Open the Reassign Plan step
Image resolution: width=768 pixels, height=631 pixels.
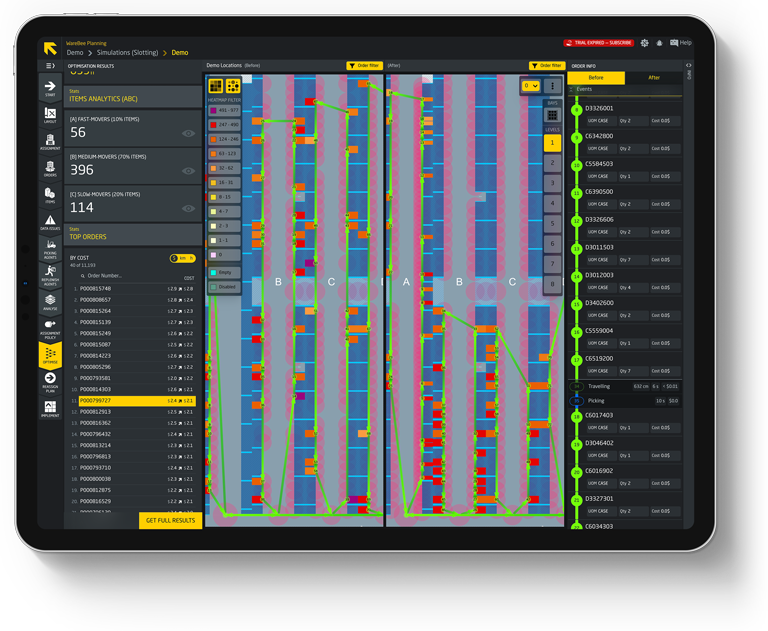coord(50,382)
